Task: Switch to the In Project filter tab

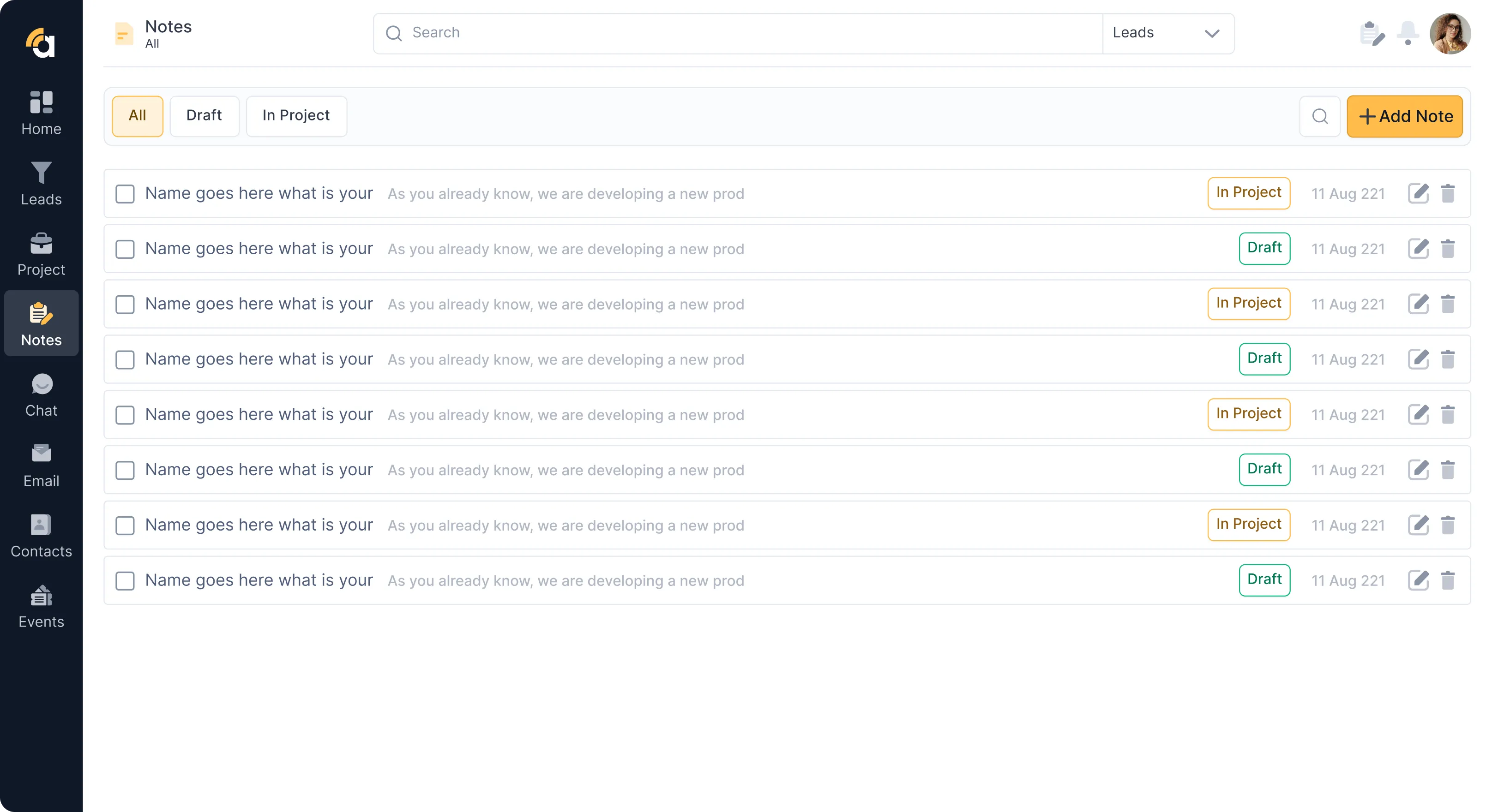Action: pyautogui.click(x=296, y=116)
